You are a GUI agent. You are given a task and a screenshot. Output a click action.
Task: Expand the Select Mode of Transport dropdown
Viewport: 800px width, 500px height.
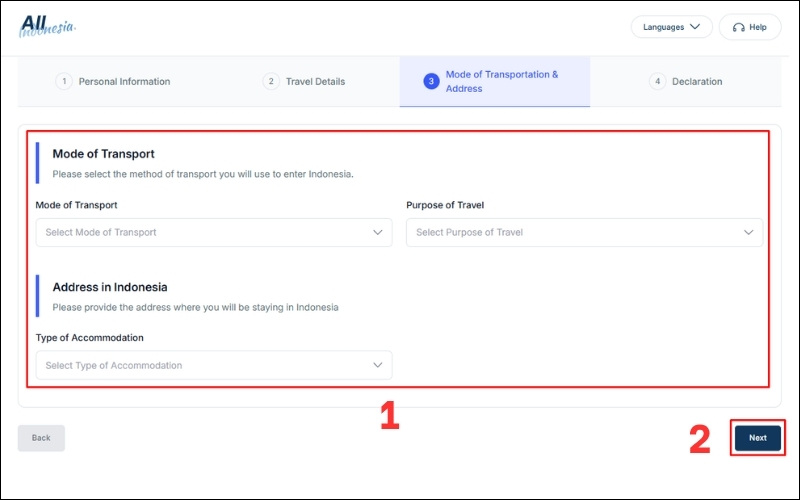pyautogui.click(x=213, y=232)
